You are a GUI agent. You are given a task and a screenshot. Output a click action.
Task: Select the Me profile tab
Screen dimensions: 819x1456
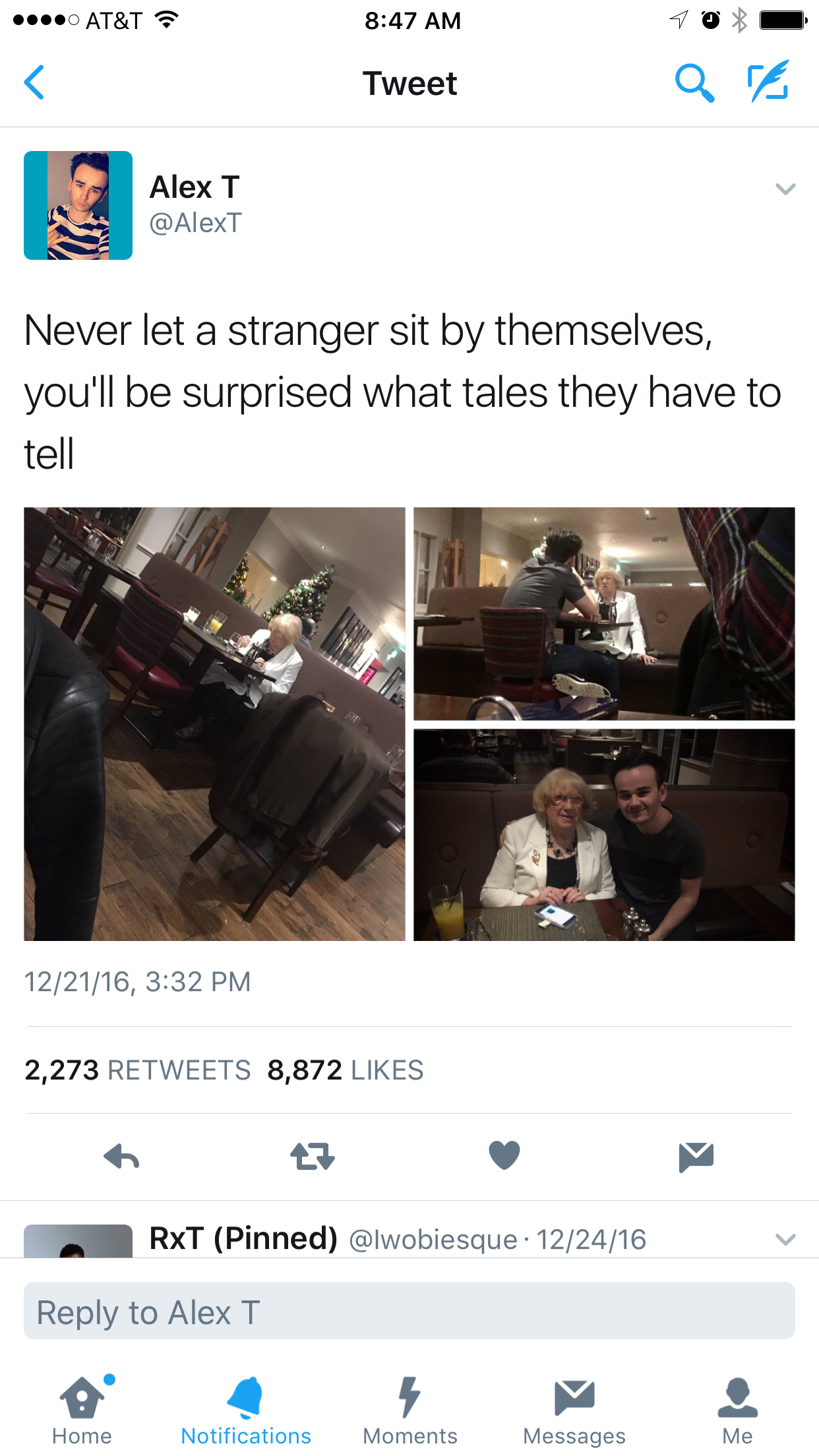(x=737, y=1410)
